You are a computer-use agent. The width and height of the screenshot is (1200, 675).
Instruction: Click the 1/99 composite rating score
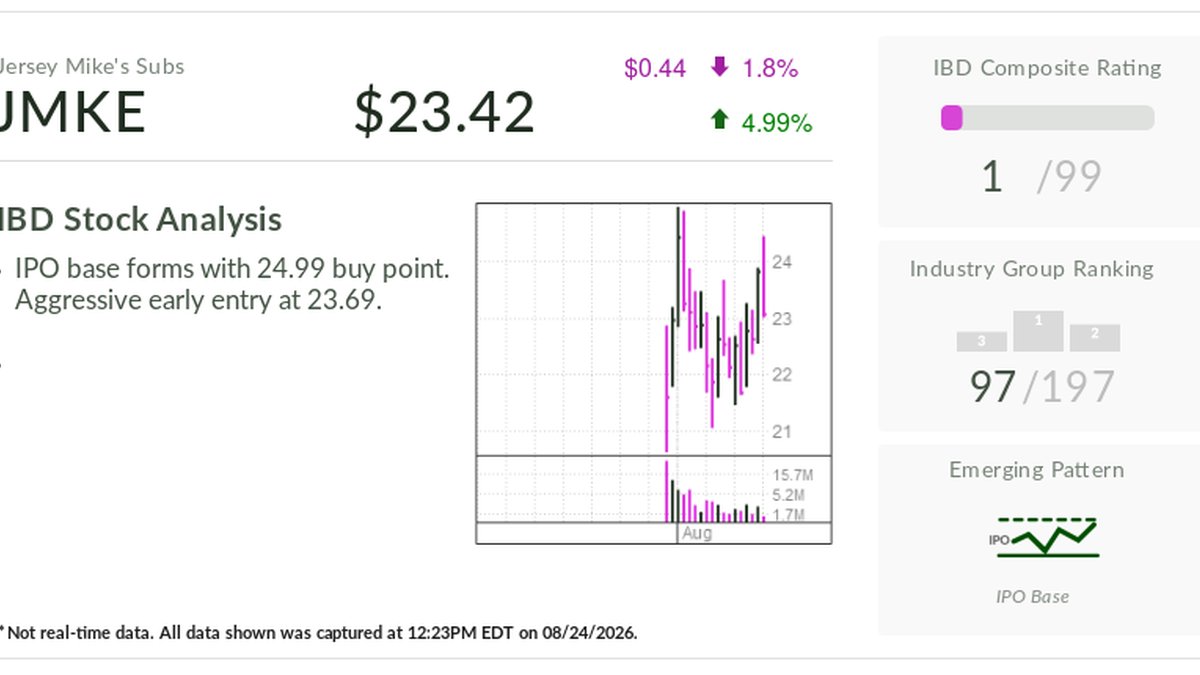[1041, 177]
